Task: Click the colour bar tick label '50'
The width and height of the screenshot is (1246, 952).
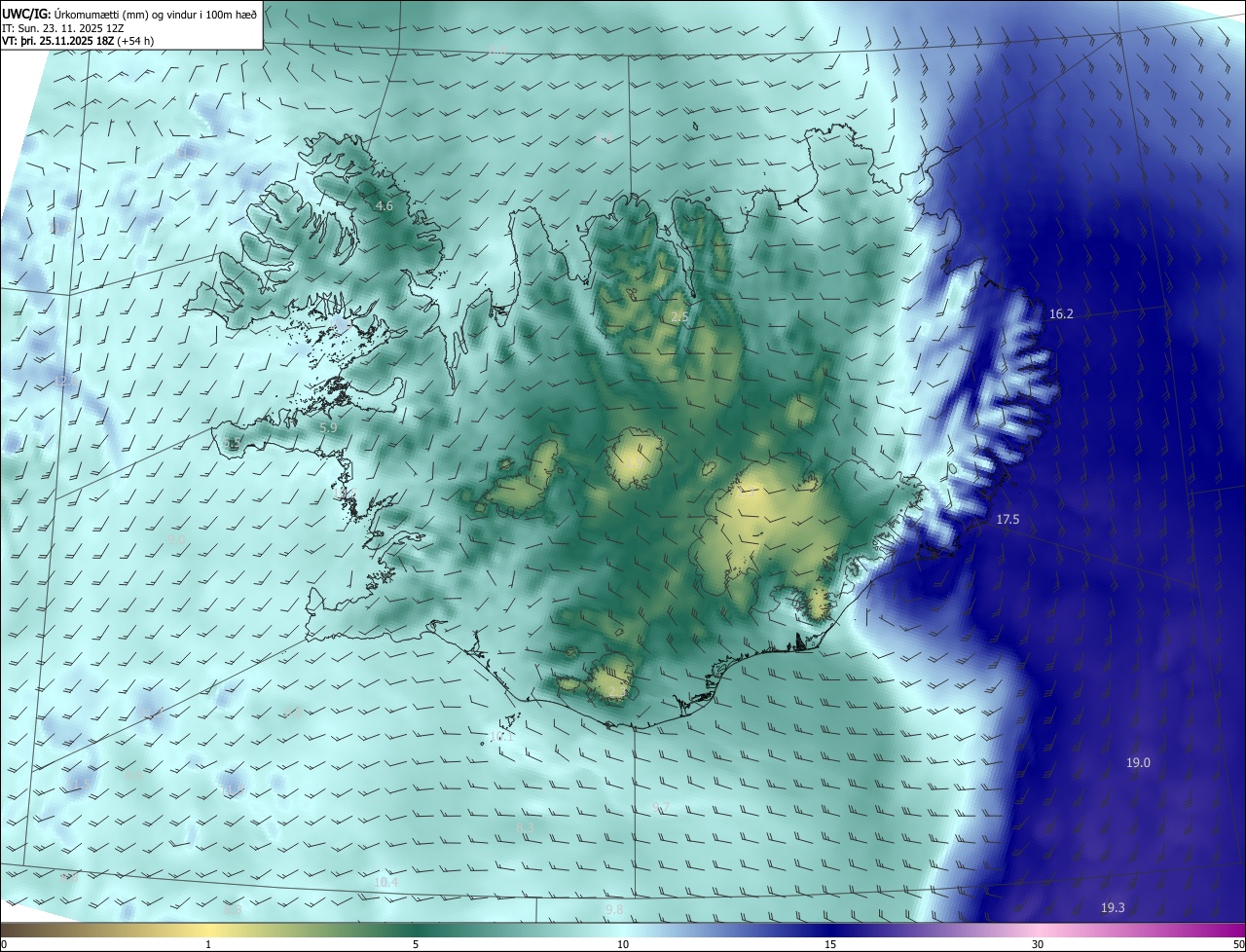Action: pos(1238,944)
